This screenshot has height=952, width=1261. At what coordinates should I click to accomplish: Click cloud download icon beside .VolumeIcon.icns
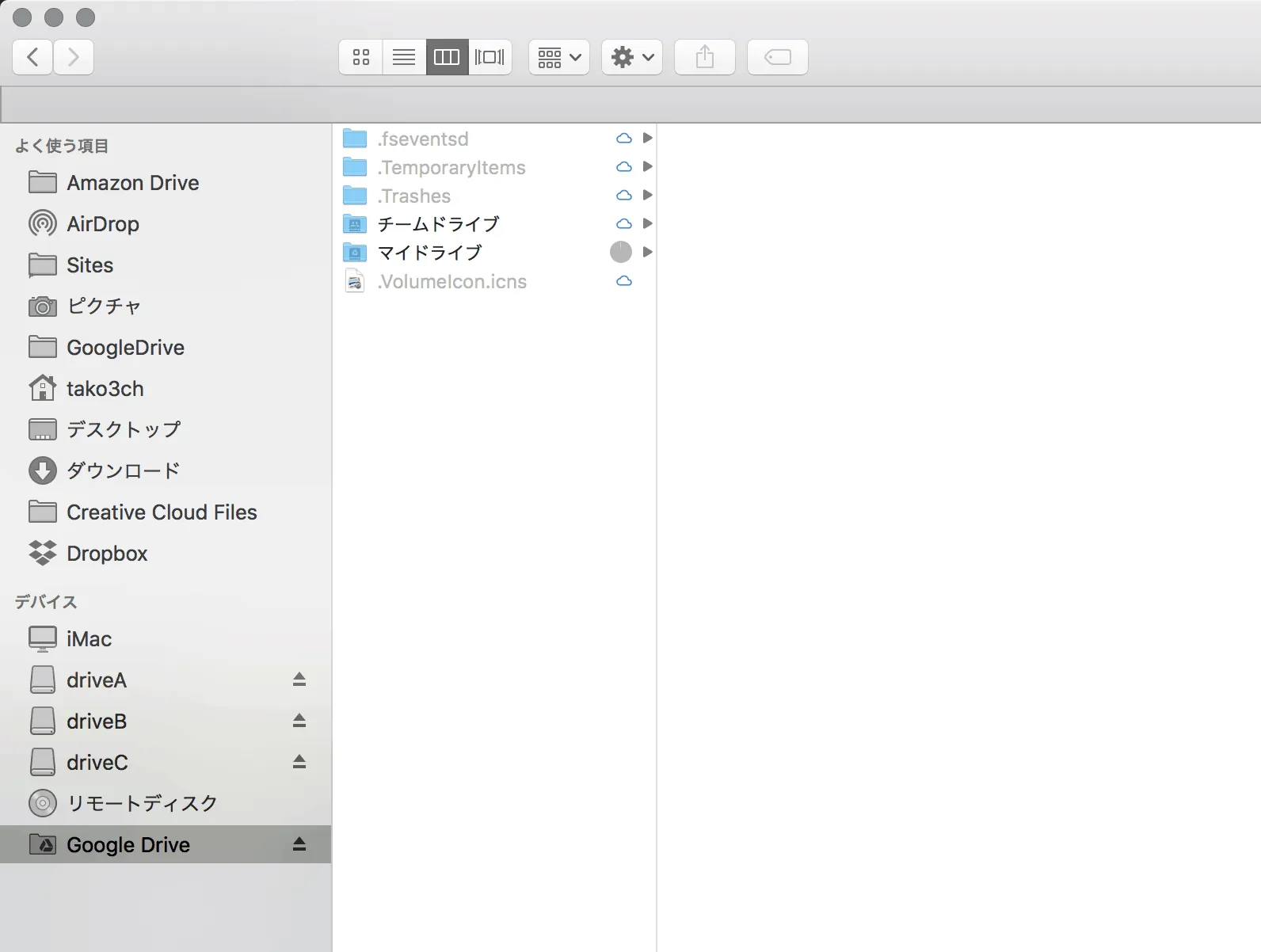click(x=624, y=281)
